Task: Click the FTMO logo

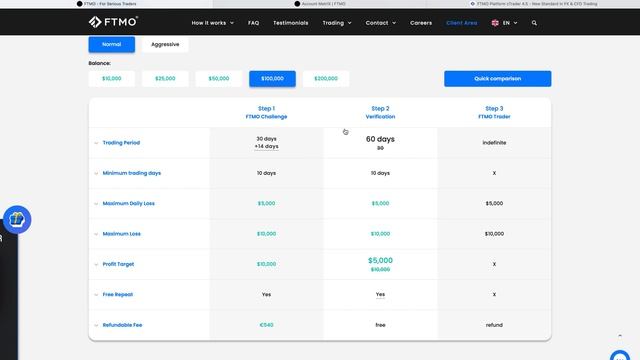Action: click(113, 22)
